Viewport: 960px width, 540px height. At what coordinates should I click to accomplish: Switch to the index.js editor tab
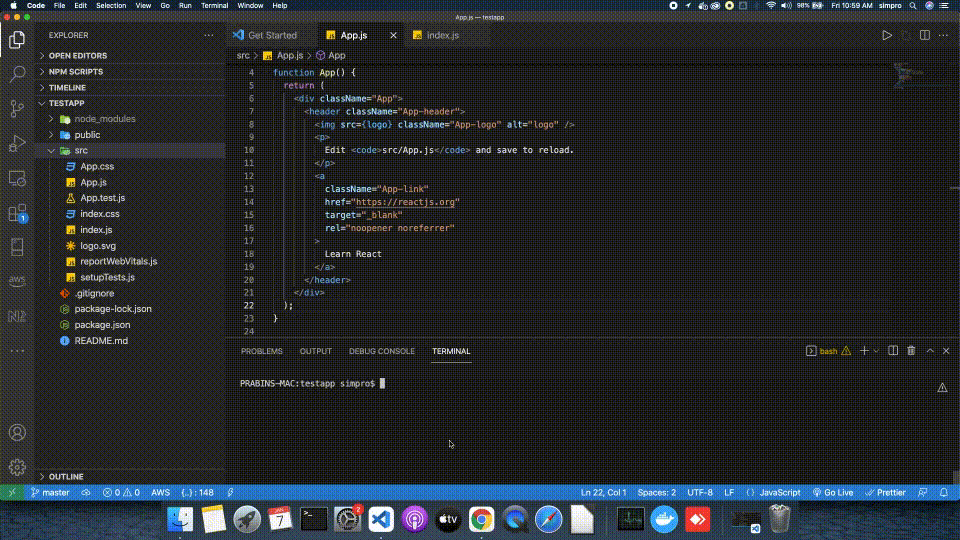(x=442, y=36)
